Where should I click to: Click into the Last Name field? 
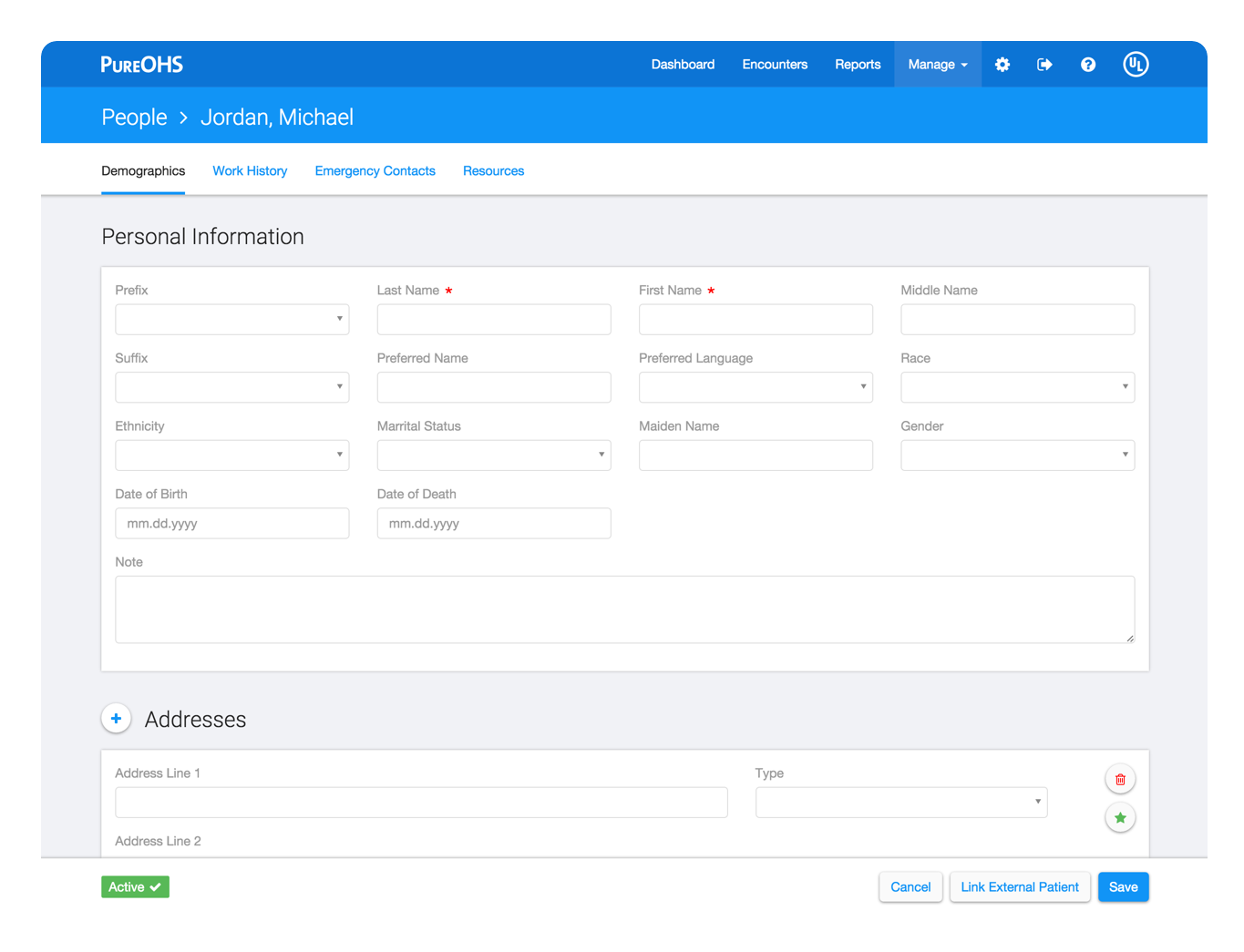[494, 320]
